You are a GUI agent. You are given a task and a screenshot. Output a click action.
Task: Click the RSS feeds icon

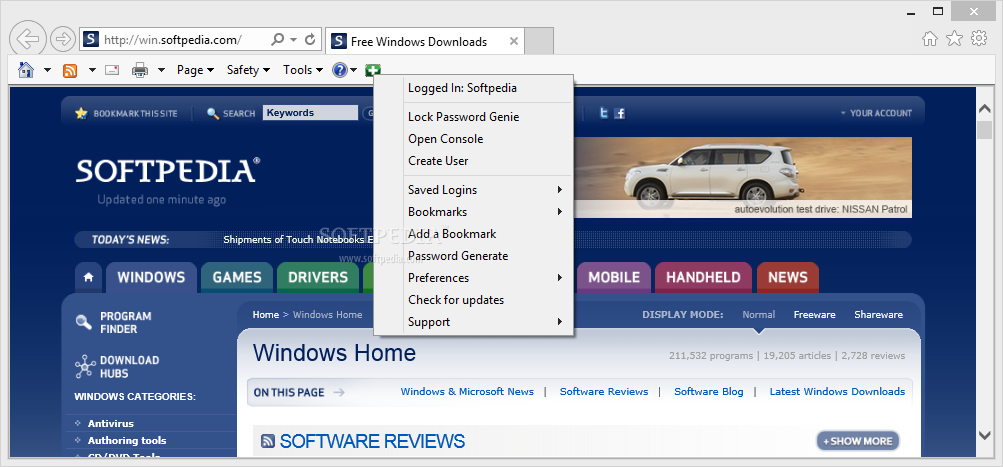tap(70, 70)
